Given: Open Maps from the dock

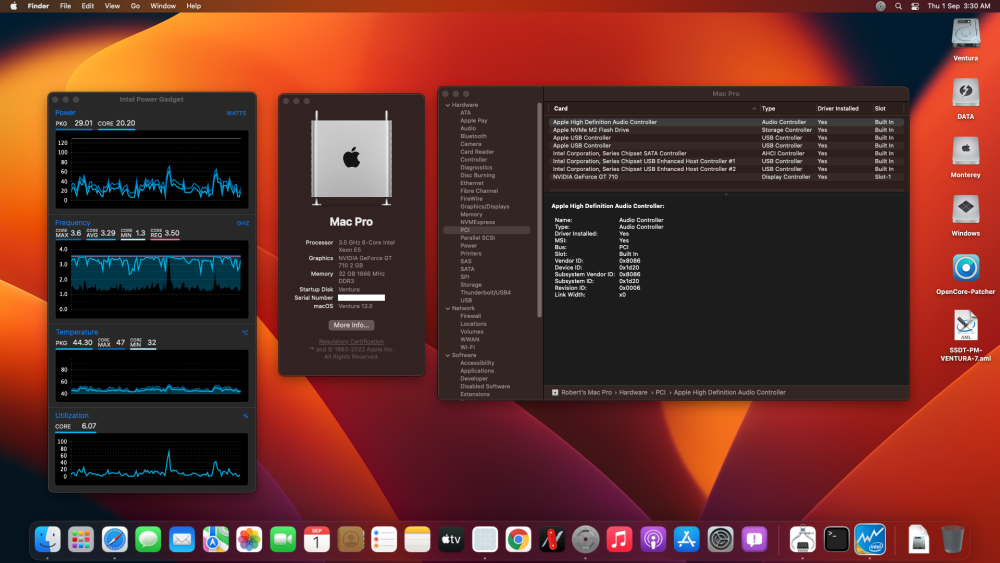Looking at the screenshot, I should [216, 539].
